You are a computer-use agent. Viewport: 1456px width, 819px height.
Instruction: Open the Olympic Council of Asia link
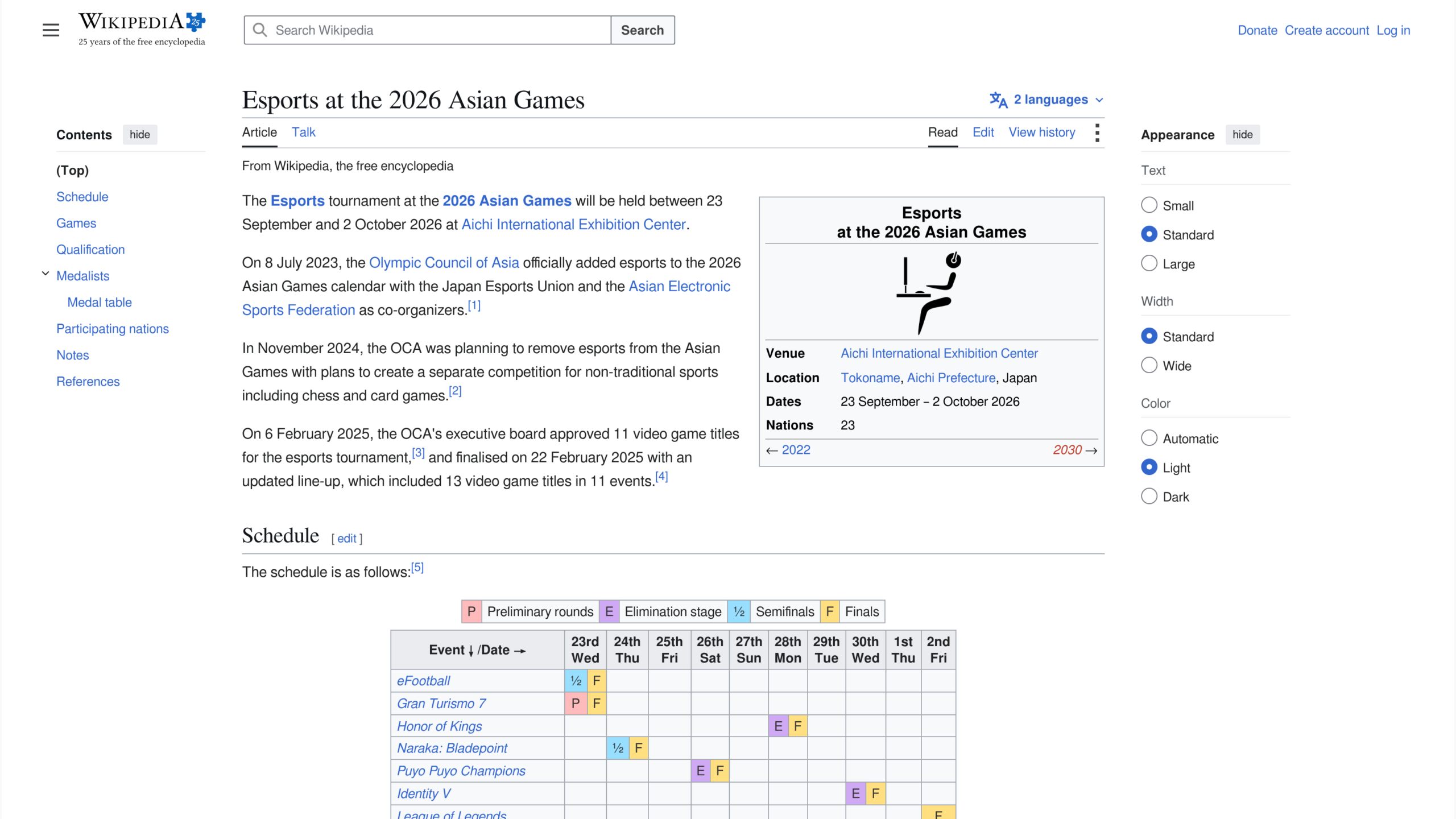[444, 263]
